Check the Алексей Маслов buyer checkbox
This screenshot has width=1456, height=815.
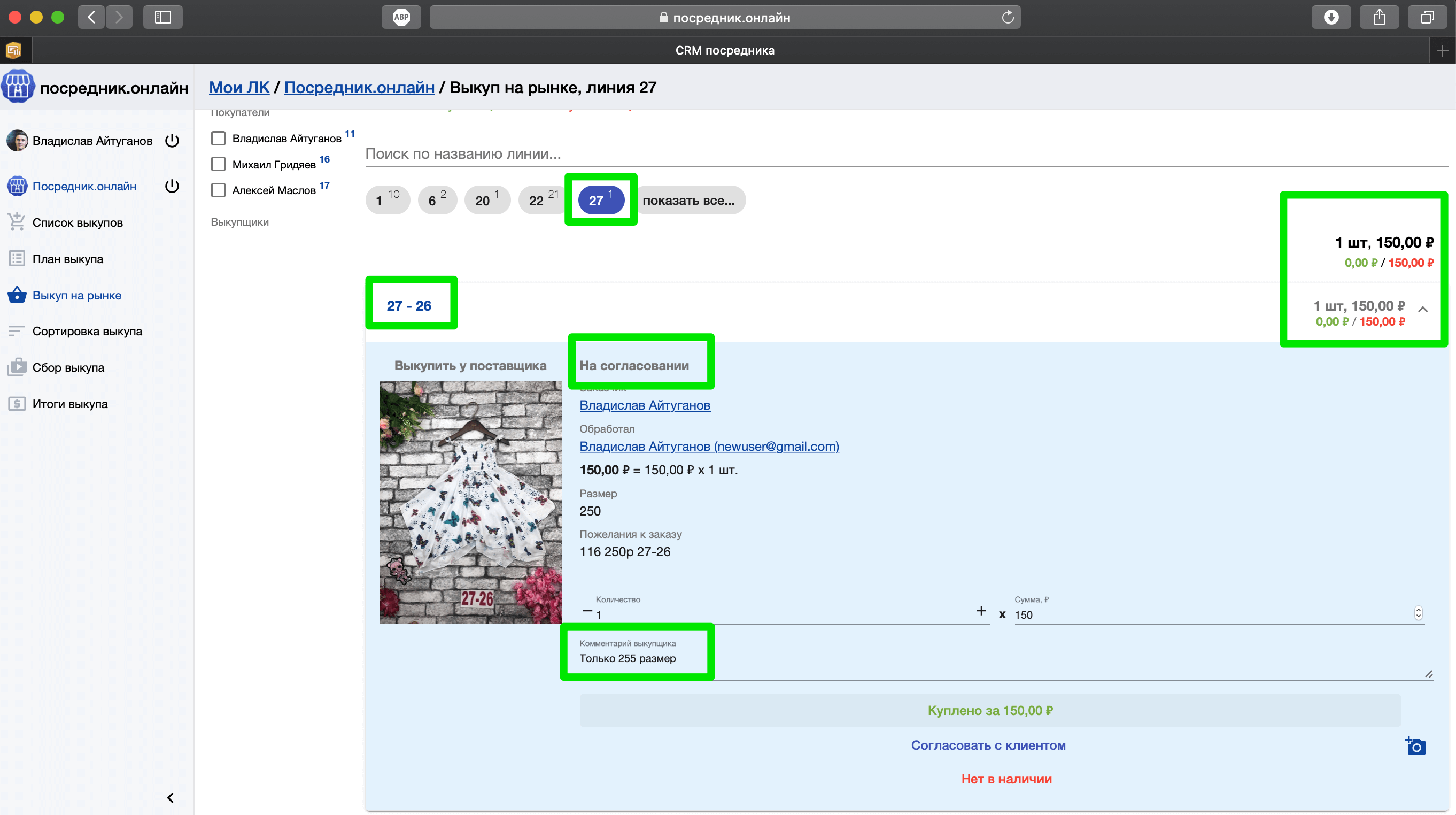click(x=218, y=190)
